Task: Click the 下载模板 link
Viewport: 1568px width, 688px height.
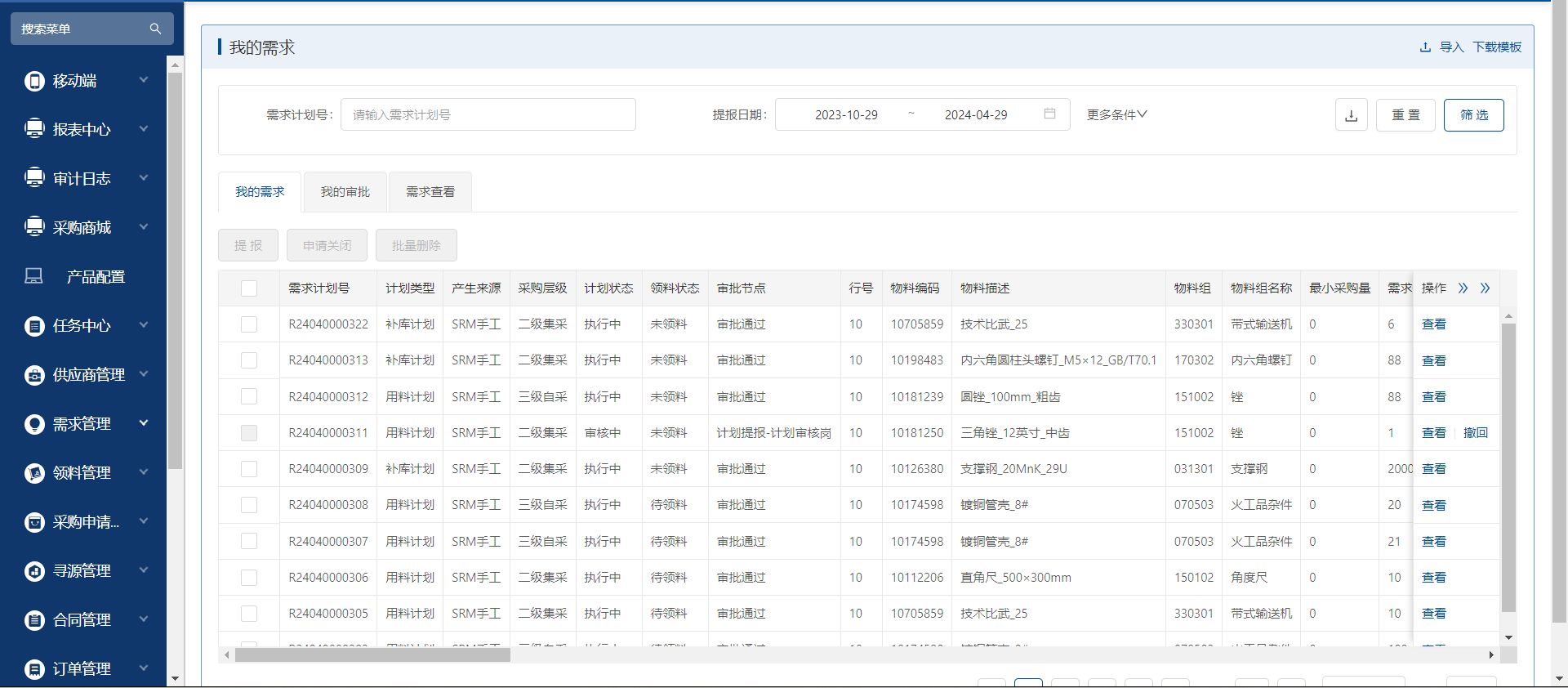Action: click(x=1497, y=47)
